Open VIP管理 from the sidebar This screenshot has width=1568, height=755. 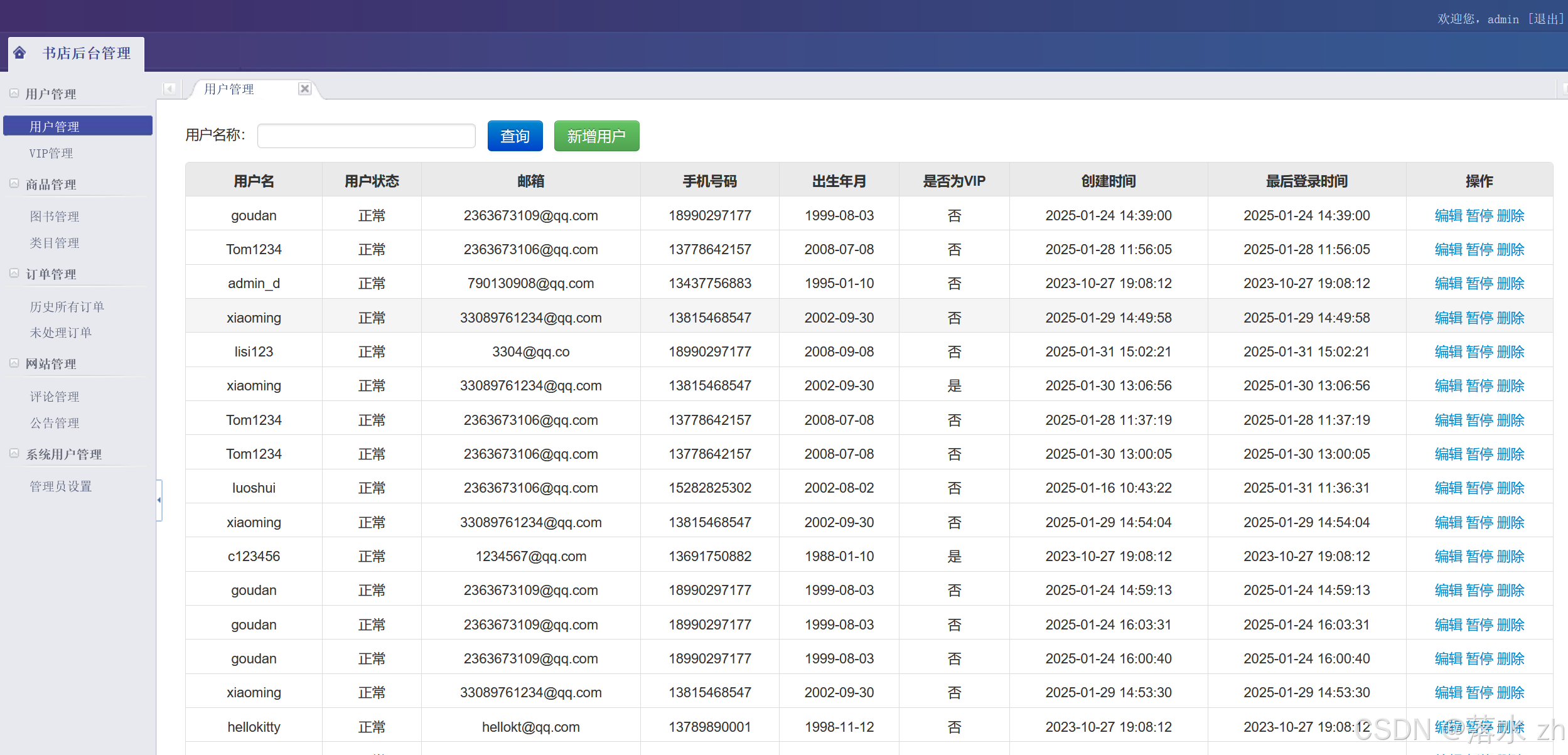[51, 153]
